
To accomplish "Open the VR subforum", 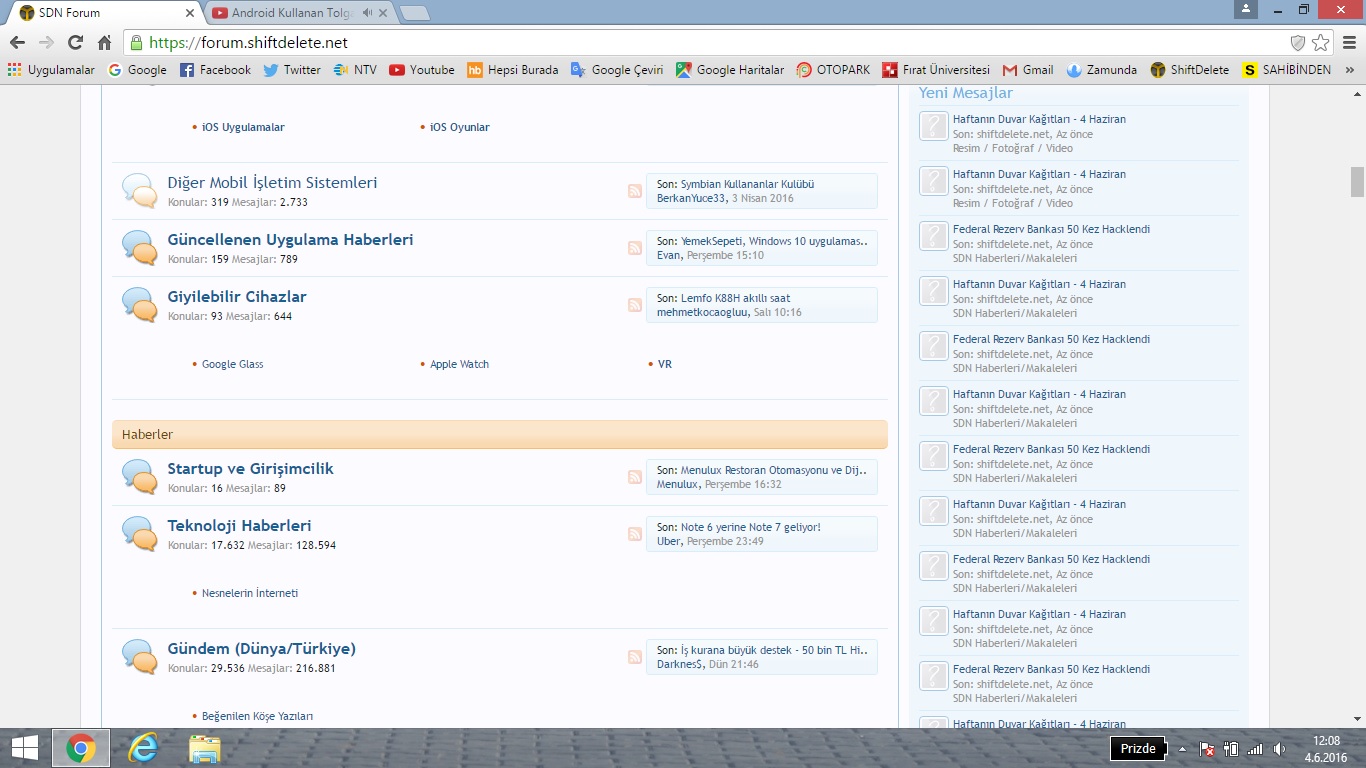I will point(665,364).
